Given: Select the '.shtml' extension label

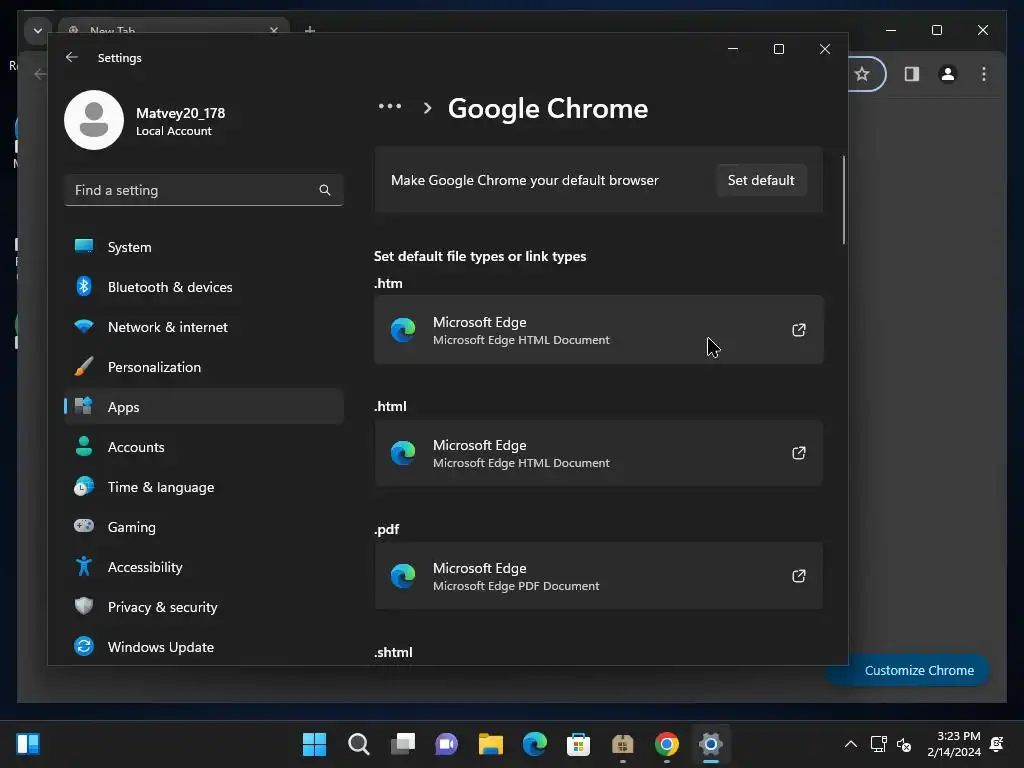Looking at the screenshot, I should tap(393, 652).
